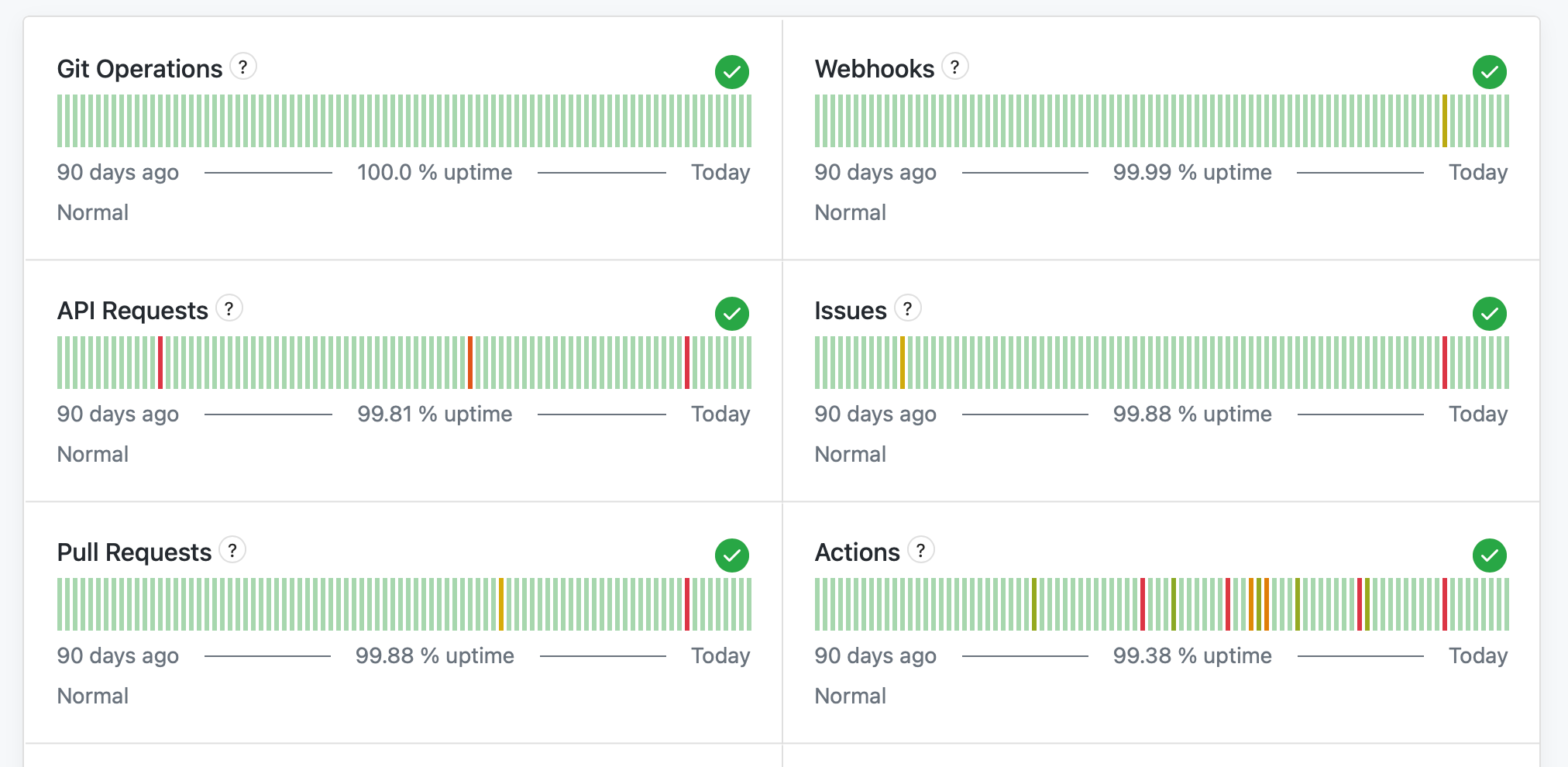This screenshot has width=1568, height=767.
Task: Click the help icon beside Actions
Action: pyautogui.click(x=921, y=550)
